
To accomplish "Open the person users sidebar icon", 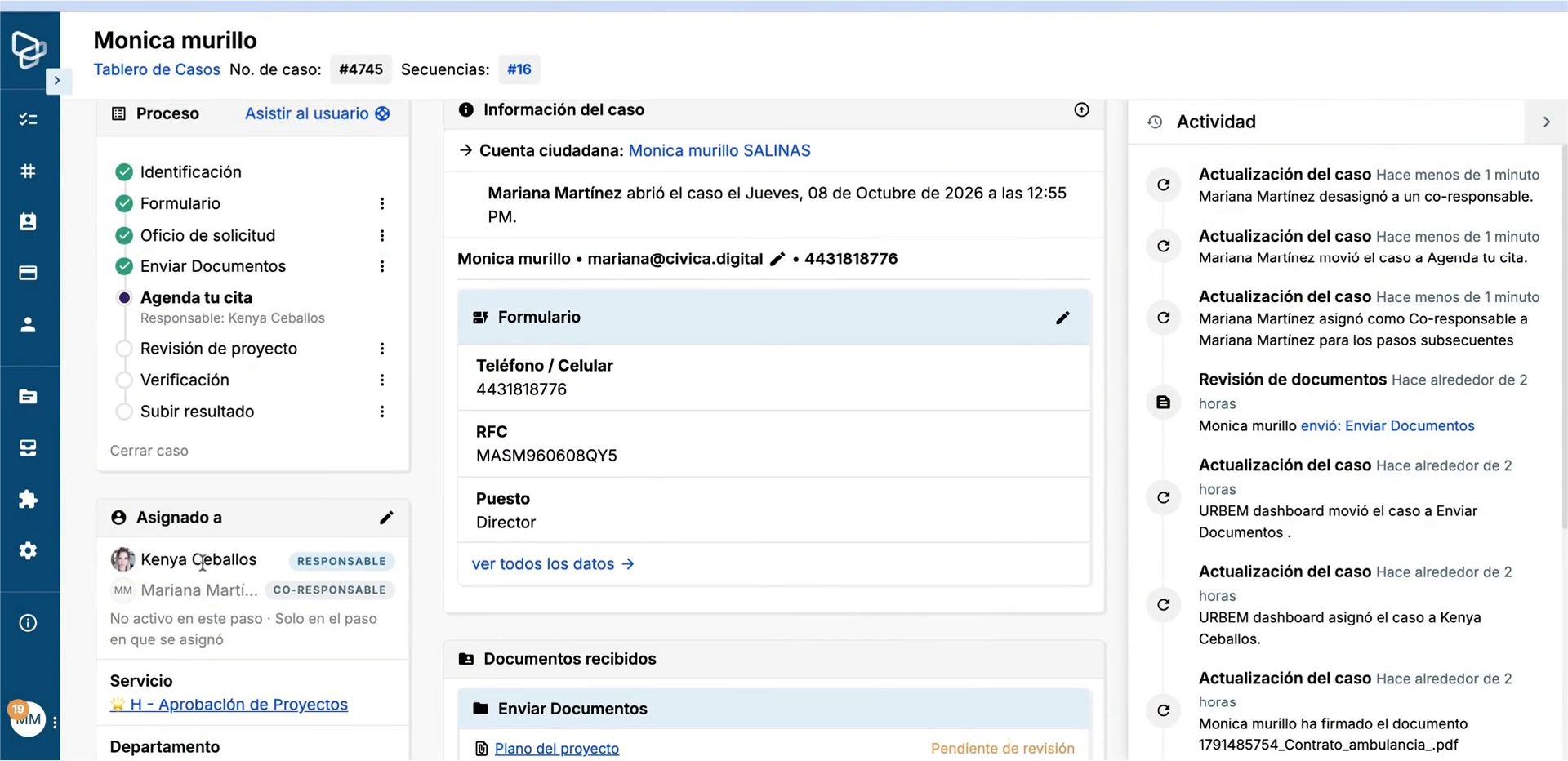I will (x=28, y=324).
